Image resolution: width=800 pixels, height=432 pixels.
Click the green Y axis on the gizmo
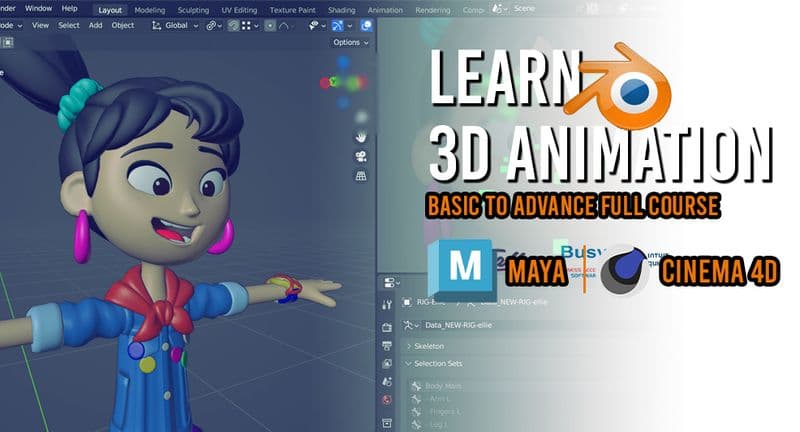click(333, 82)
